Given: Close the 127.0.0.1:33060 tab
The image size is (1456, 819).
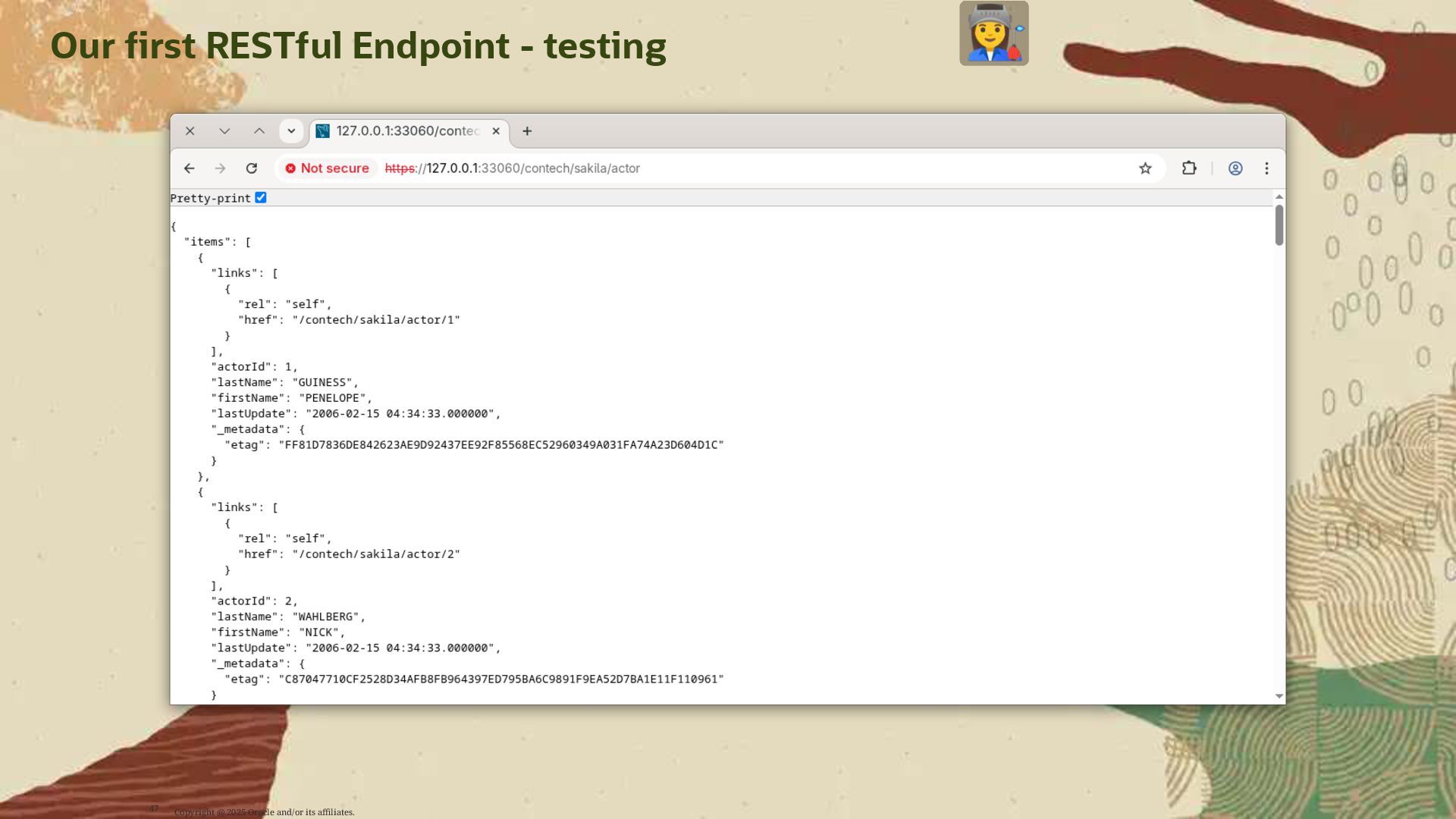Looking at the screenshot, I should click(x=496, y=131).
